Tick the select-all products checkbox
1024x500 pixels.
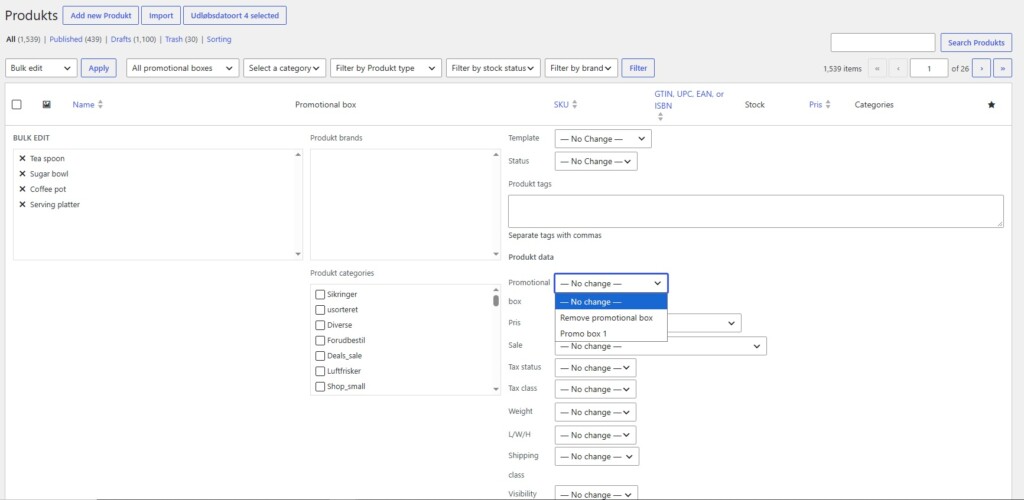17,104
